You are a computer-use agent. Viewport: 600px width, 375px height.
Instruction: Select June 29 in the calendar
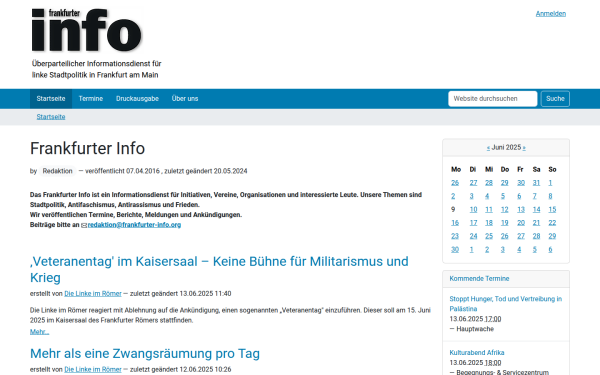click(x=552, y=236)
